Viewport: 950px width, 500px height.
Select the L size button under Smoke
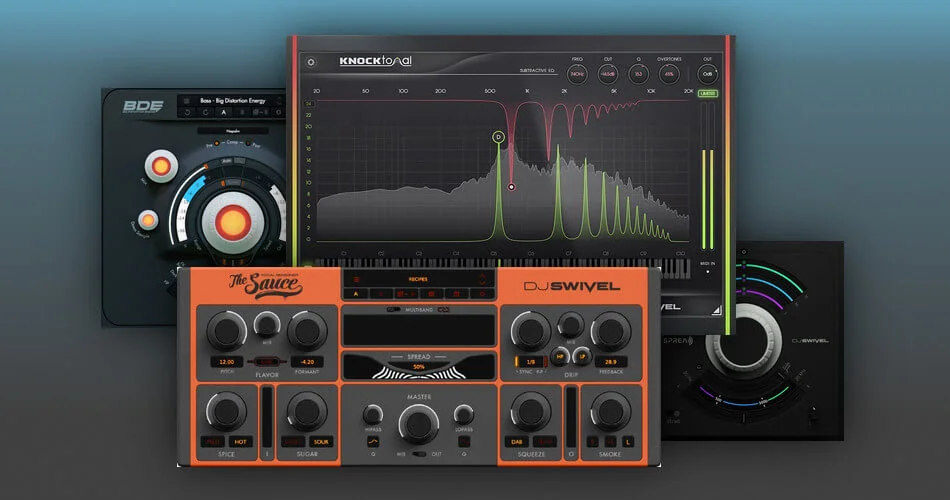628,442
